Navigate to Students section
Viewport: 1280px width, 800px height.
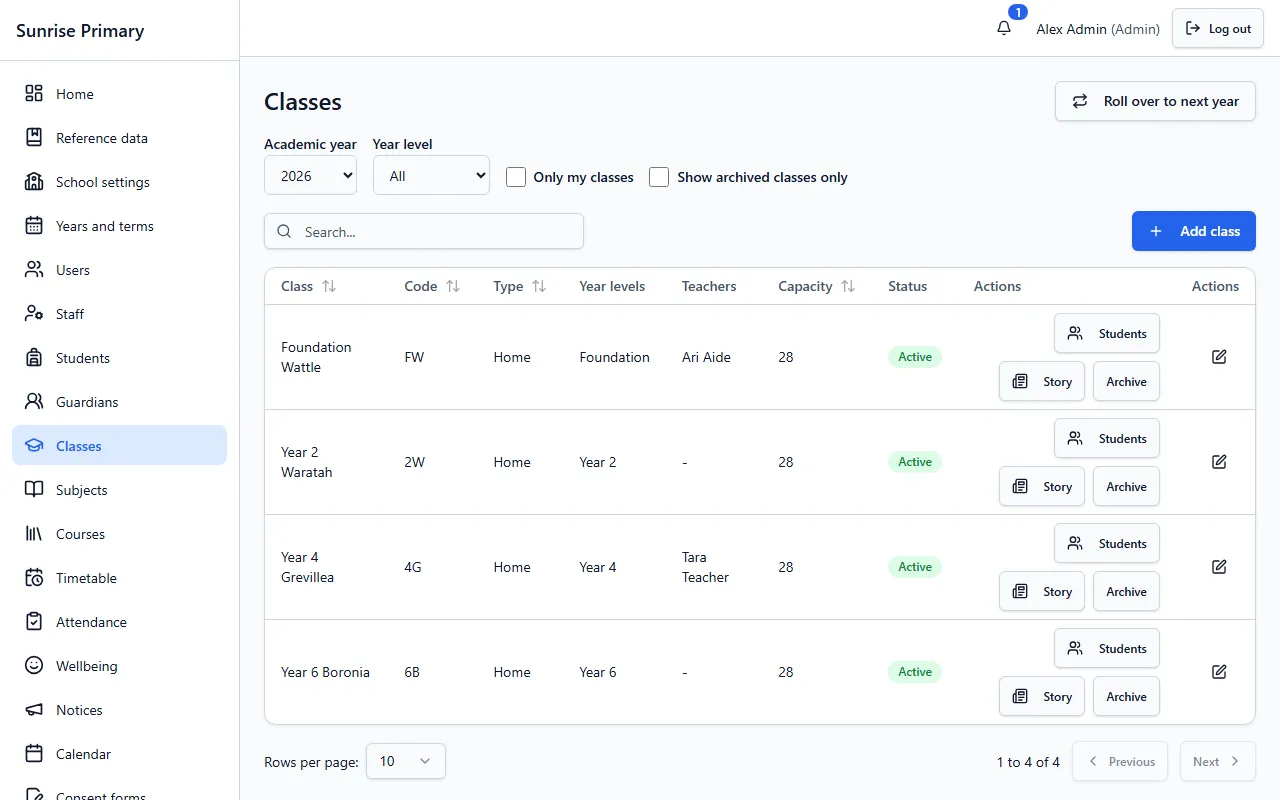pos(120,358)
